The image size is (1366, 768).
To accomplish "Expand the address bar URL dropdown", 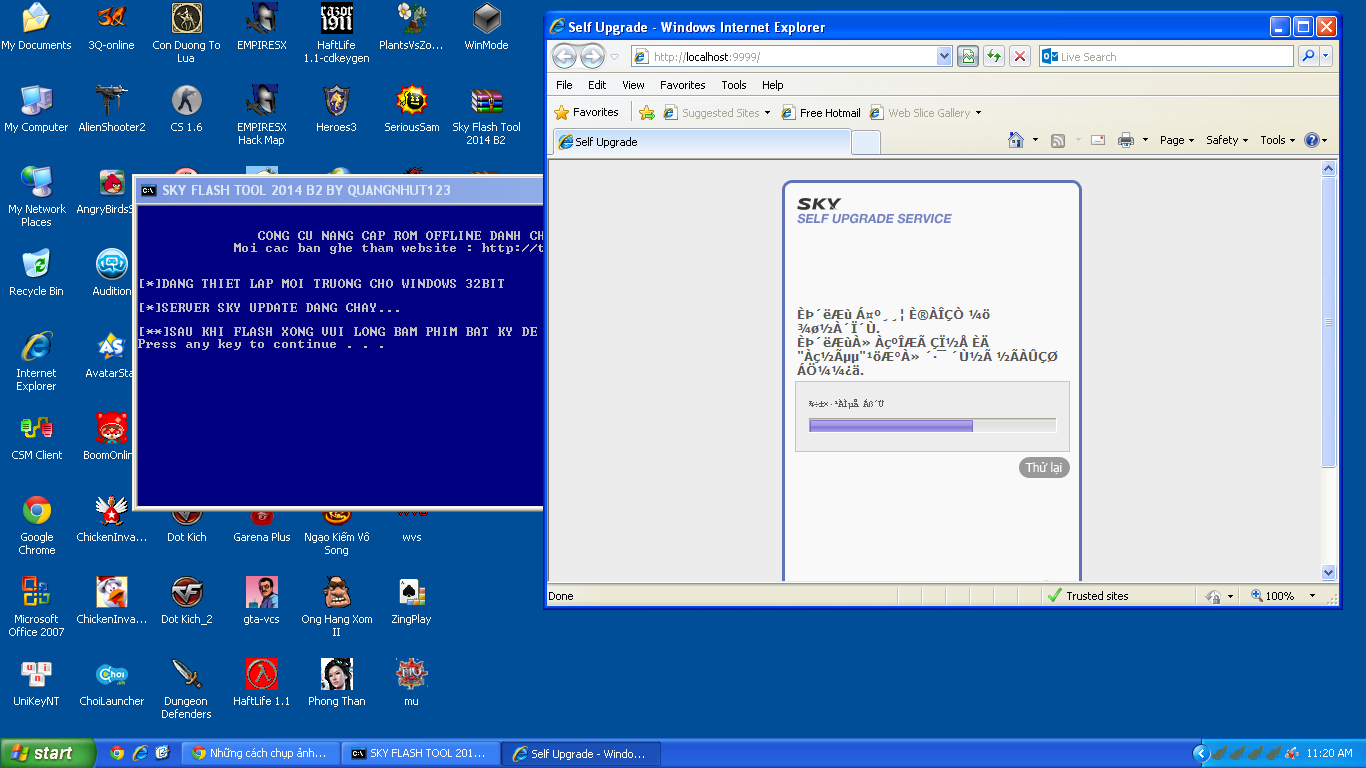I will tap(944, 57).
